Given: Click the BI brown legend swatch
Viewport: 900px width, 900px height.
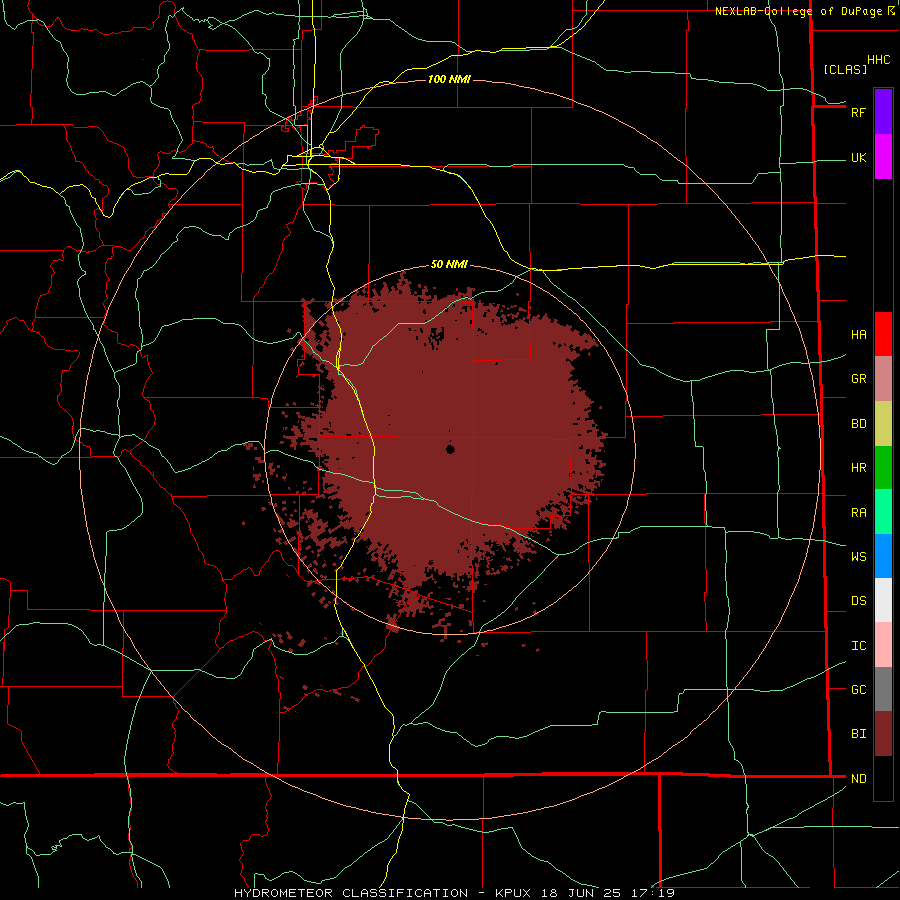Looking at the screenshot, I should click(883, 734).
